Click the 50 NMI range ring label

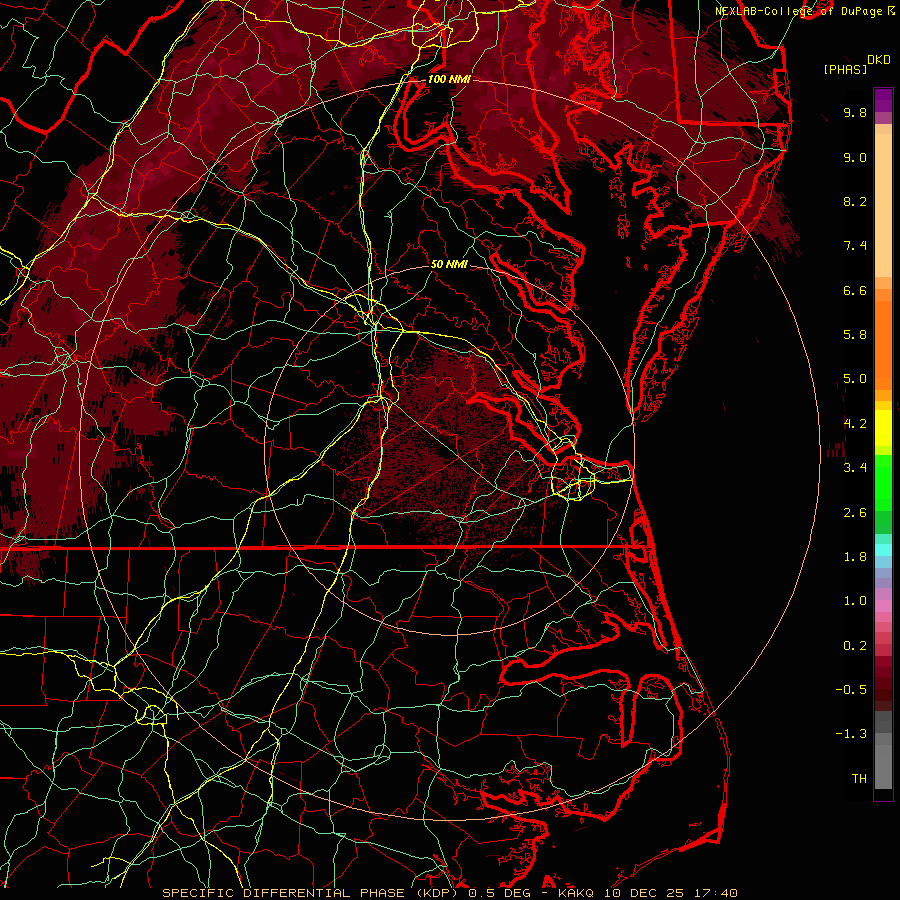[449, 265]
